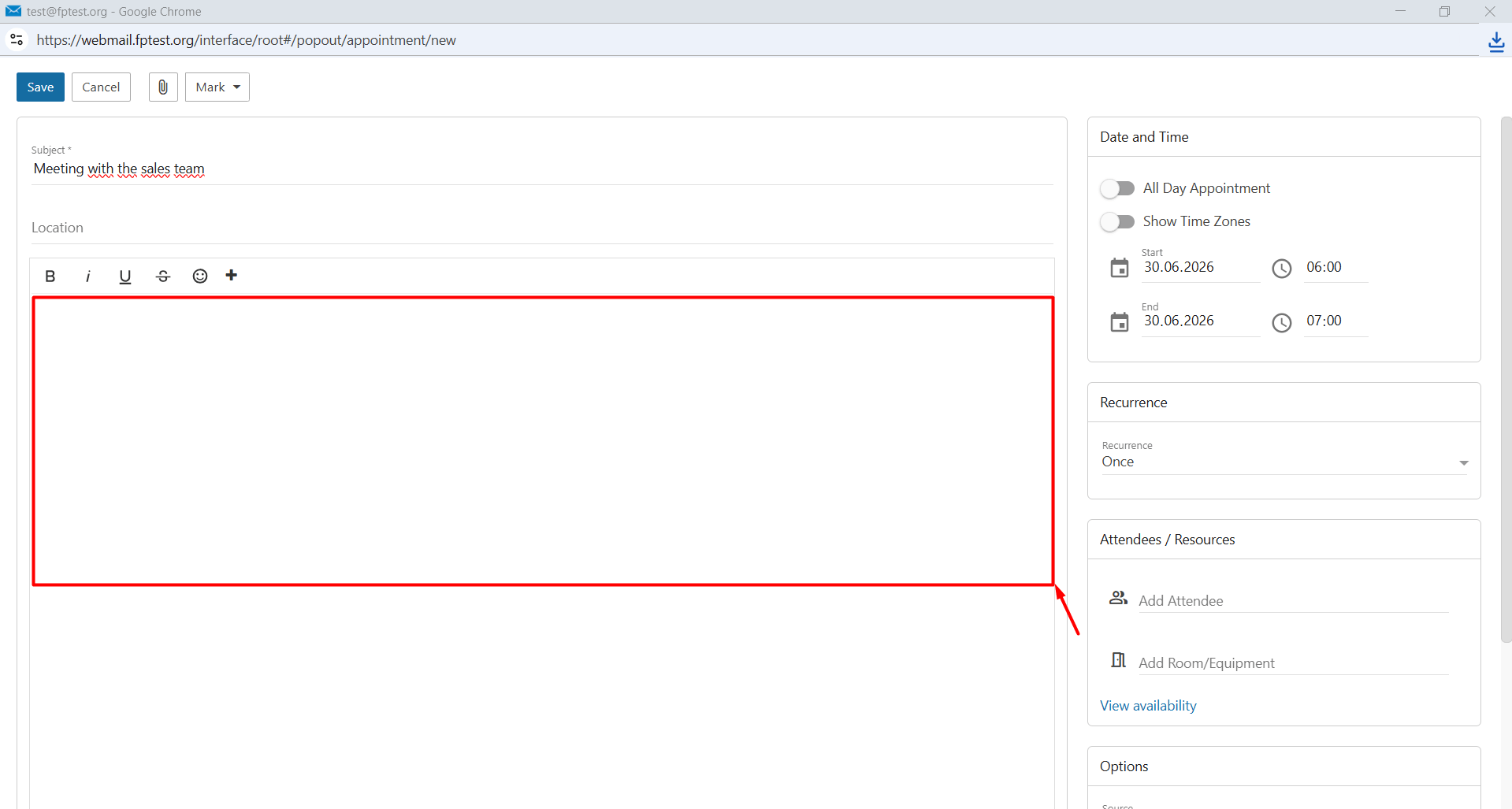Turn on Show Time Zones toggle
Viewport: 1512px width, 809px height.
click(1117, 221)
